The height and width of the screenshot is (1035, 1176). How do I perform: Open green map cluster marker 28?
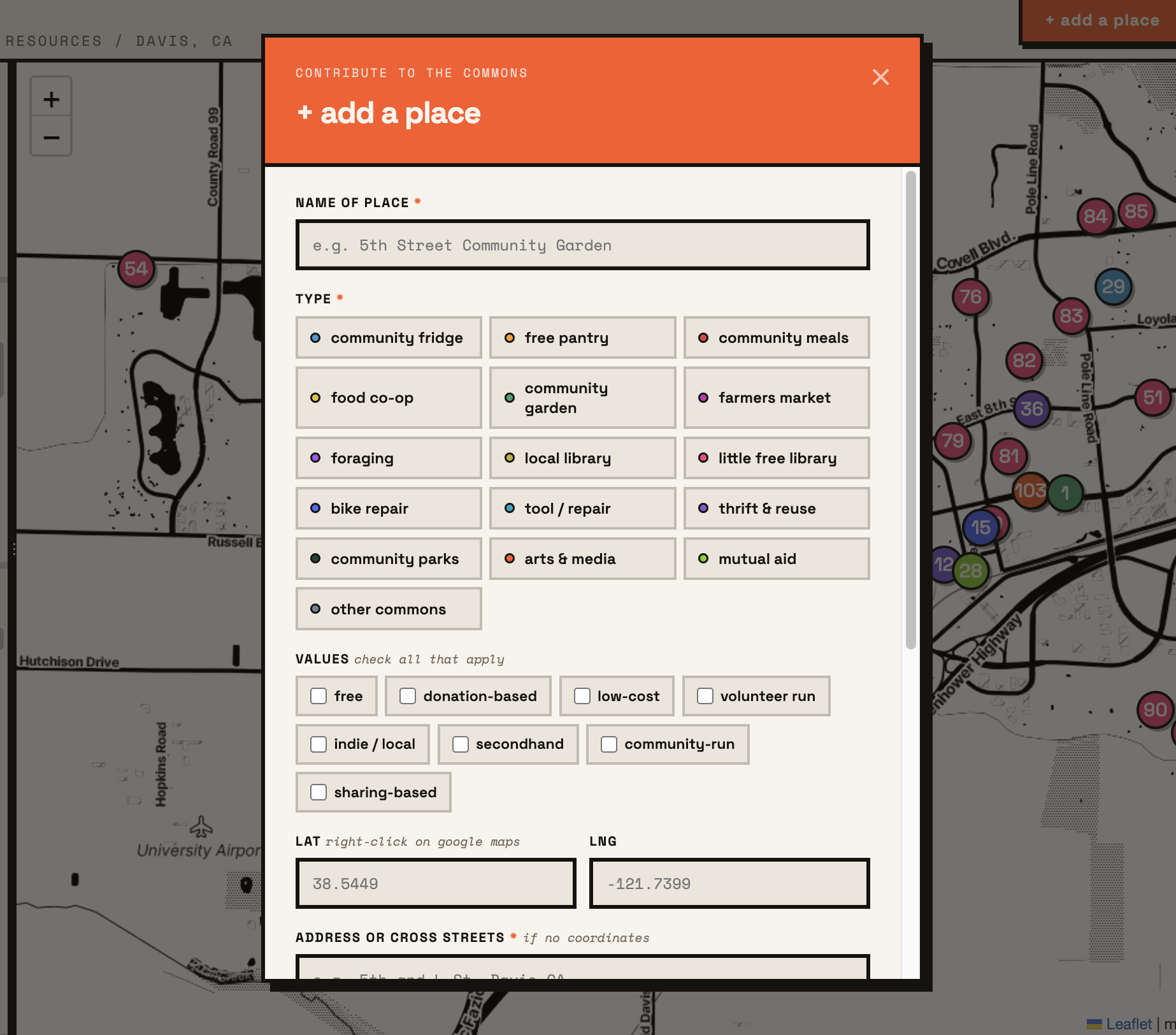pos(971,570)
